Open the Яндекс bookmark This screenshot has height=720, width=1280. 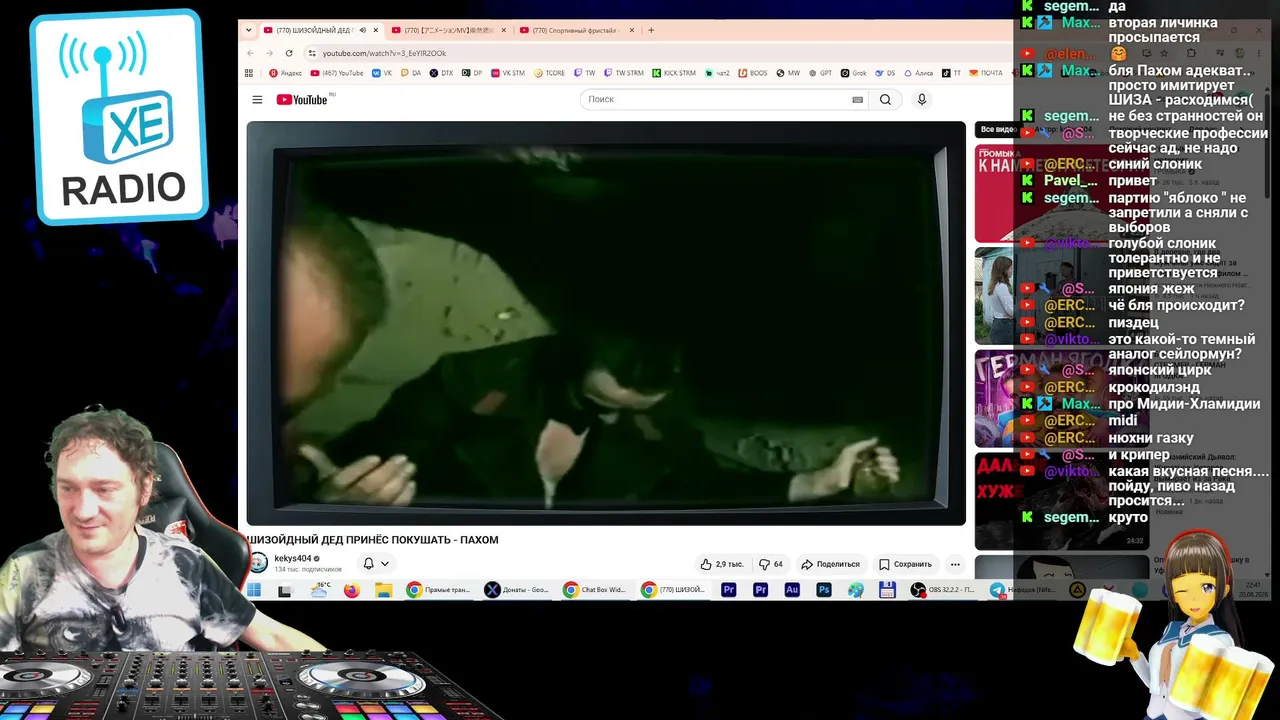(x=286, y=73)
